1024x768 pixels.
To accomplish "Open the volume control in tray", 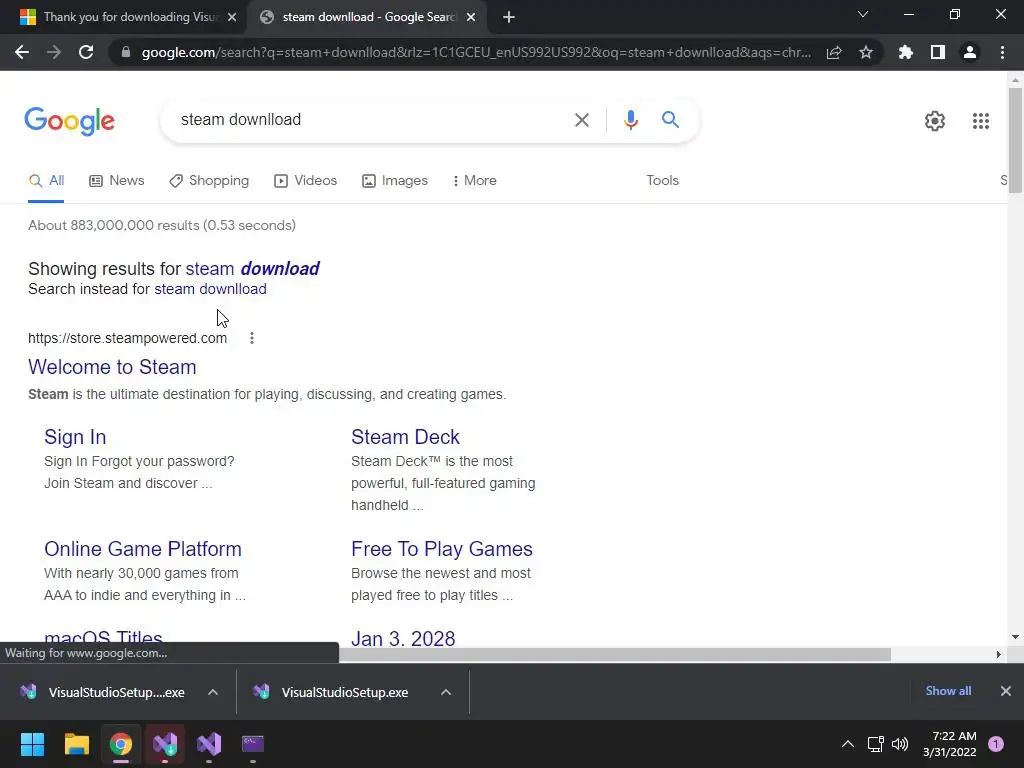I will 900,744.
